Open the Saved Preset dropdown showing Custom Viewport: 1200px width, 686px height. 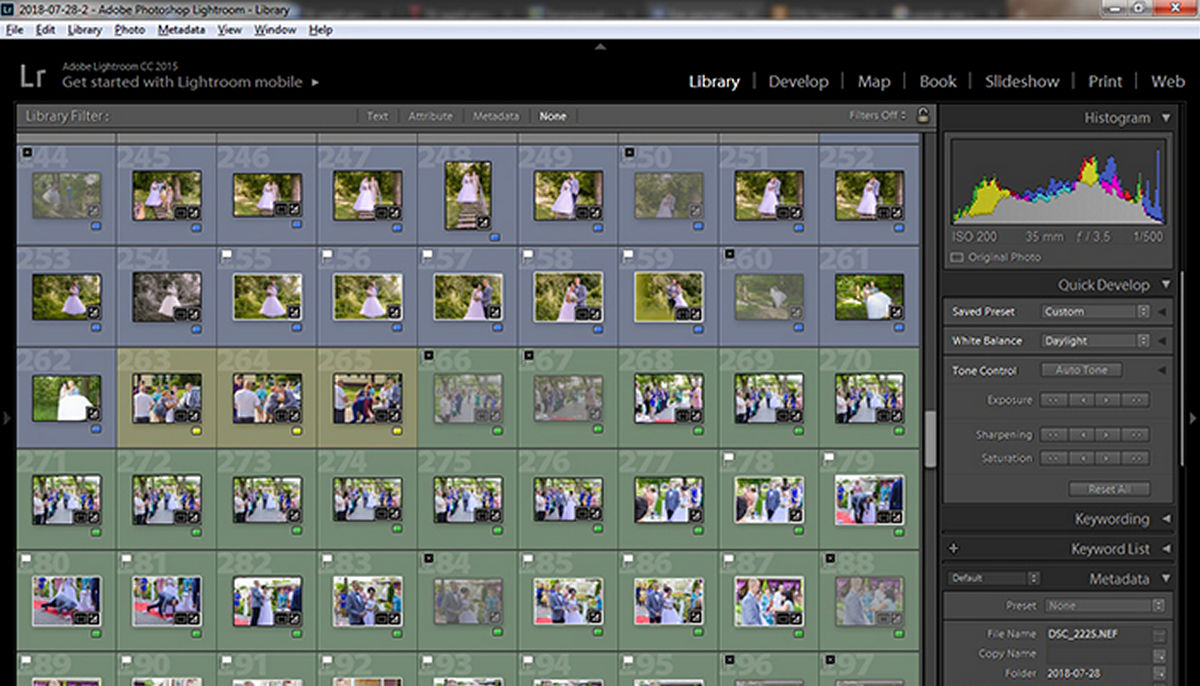[x=1094, y=312]
